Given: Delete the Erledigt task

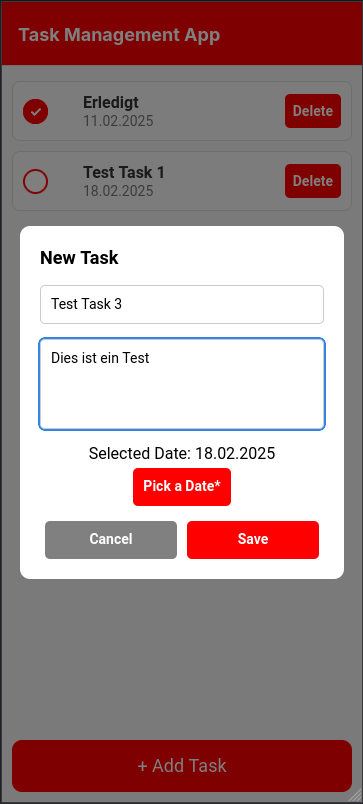Looking at the screenshot, I should [x=313, y=111].
